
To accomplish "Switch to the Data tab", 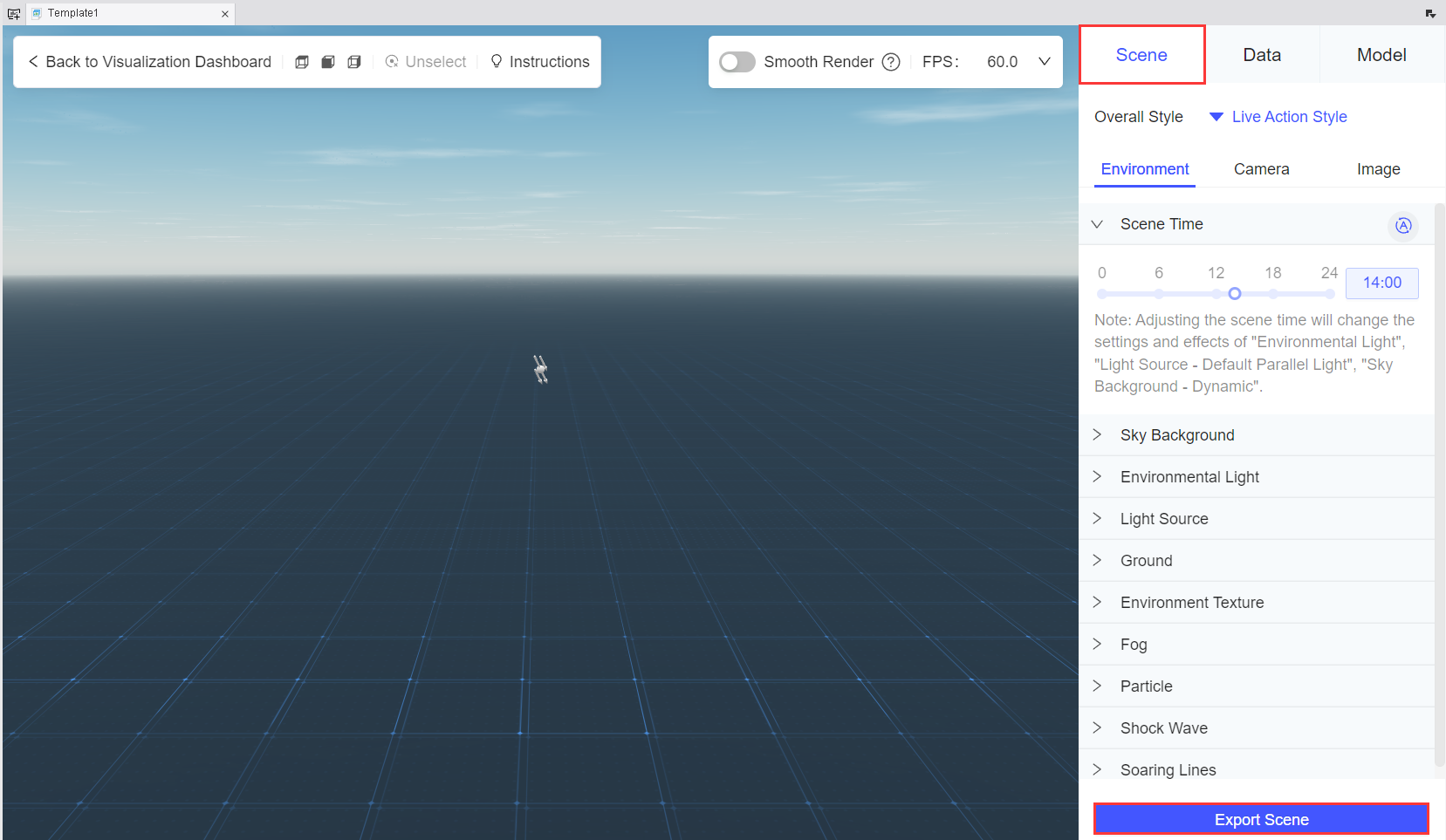I will click(1262, 54).
